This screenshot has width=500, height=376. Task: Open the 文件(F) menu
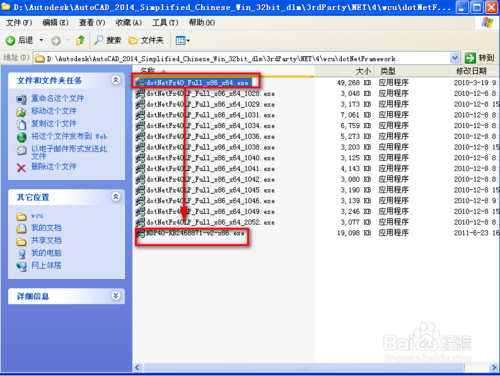(19, 23)
